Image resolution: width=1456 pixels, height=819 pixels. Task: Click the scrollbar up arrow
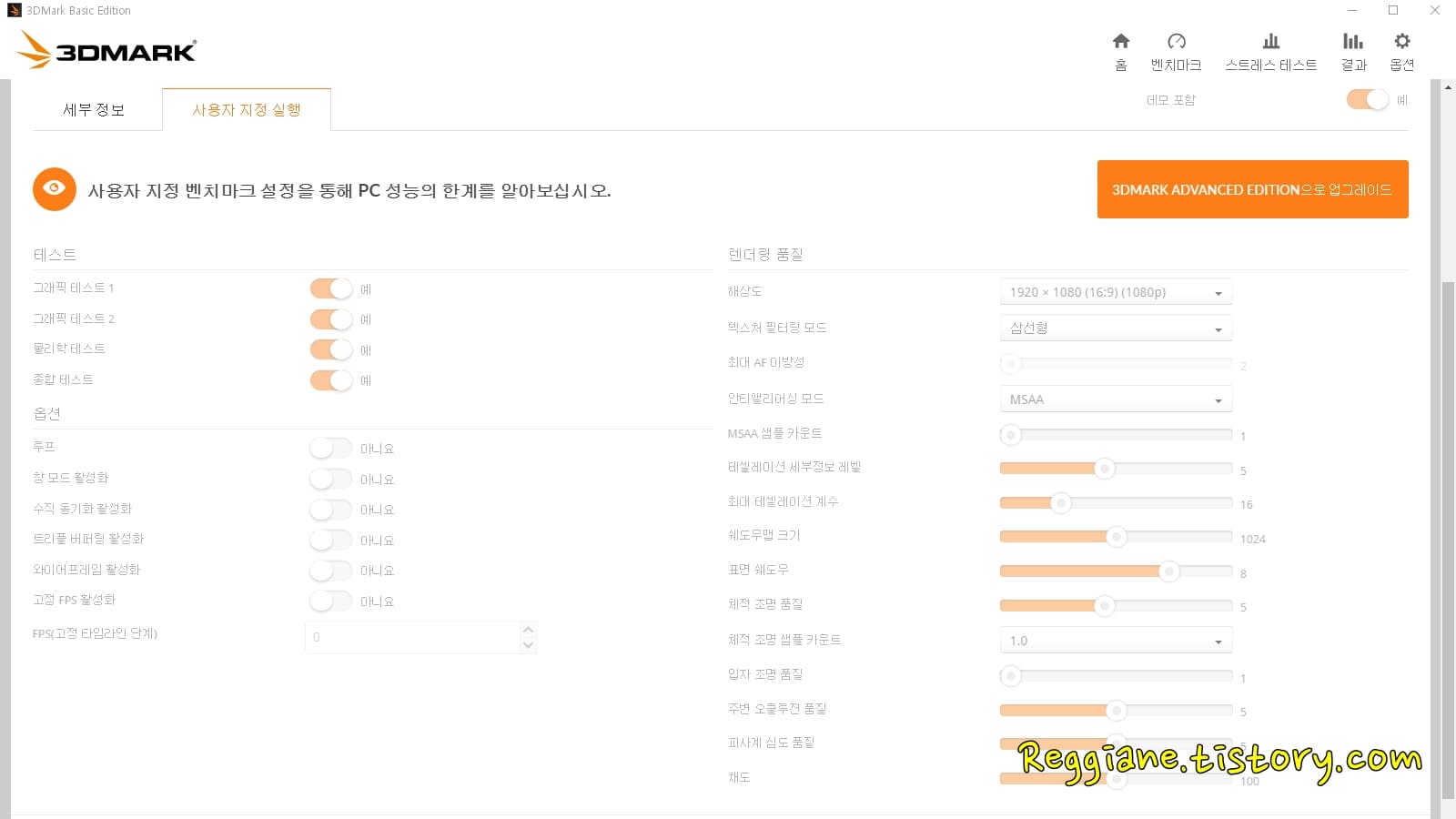pos(1448,86)
